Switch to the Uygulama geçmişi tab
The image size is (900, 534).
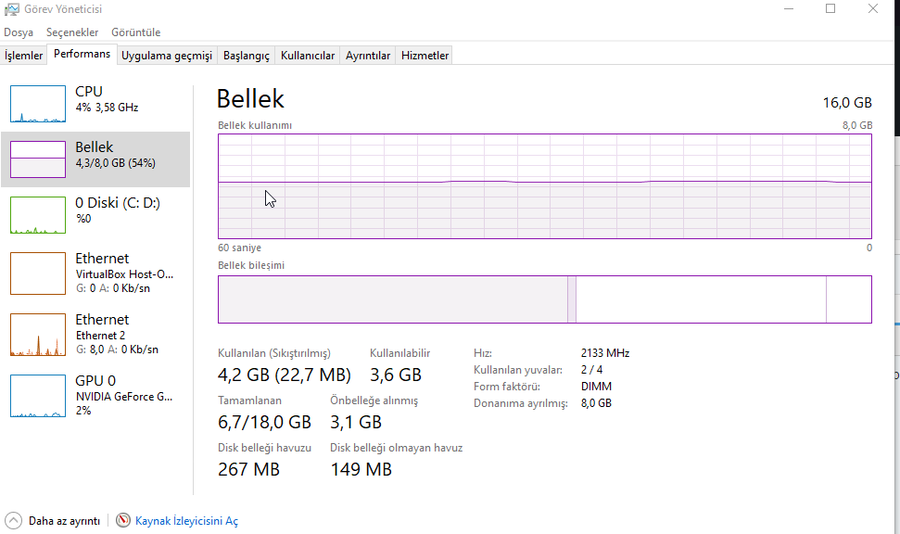(x=166, y=56)
